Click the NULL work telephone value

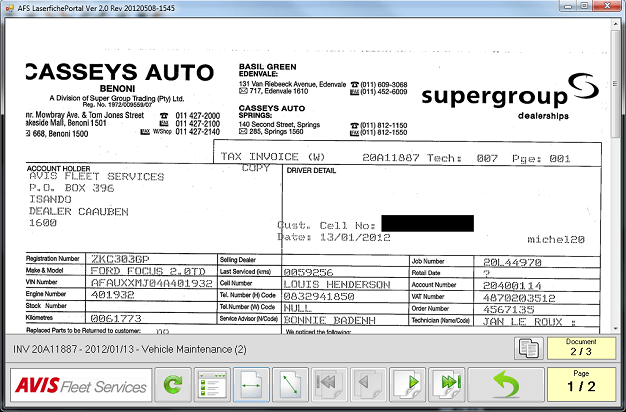click(x=297, y=308)
